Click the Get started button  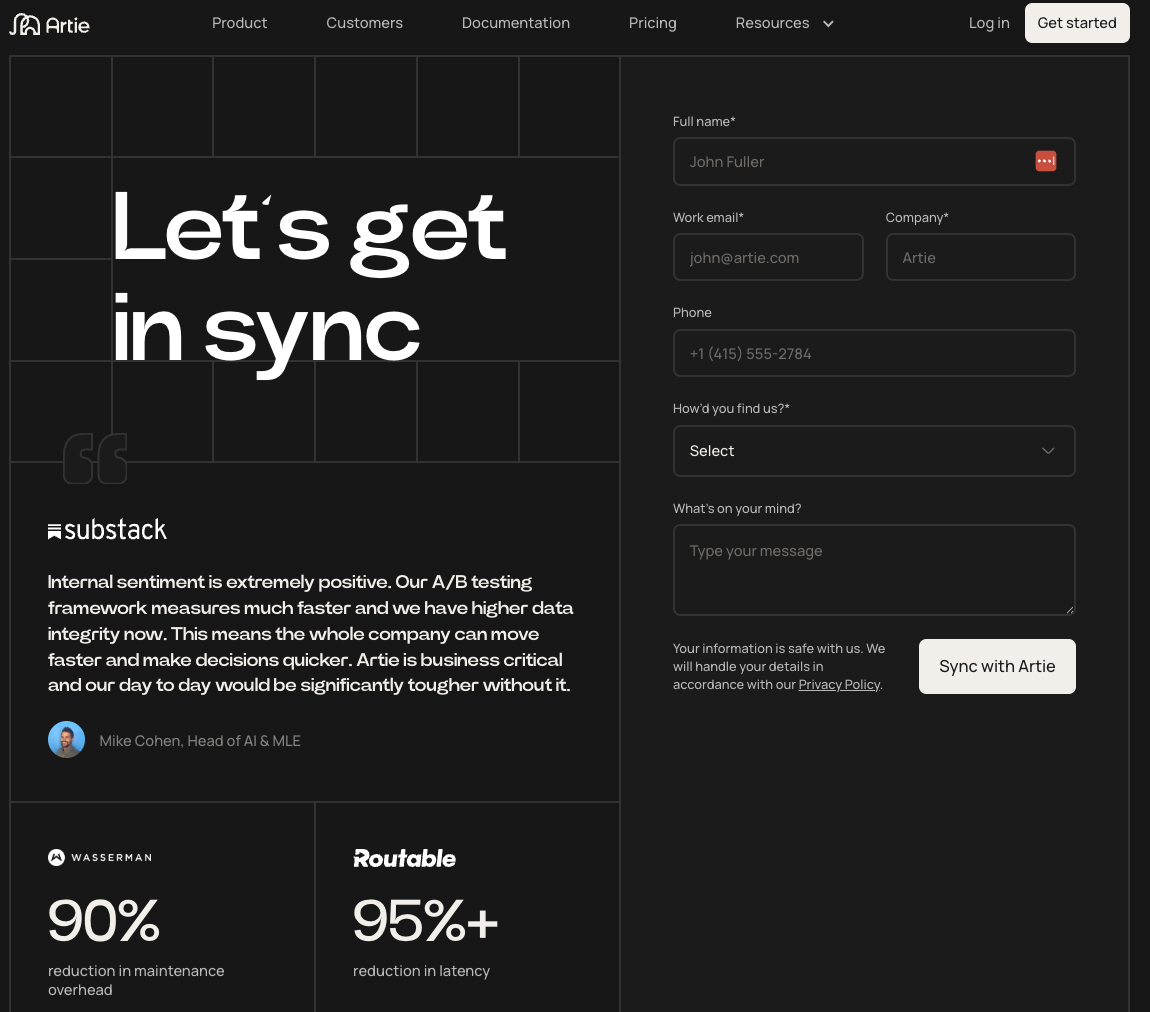pos(1077,23)
